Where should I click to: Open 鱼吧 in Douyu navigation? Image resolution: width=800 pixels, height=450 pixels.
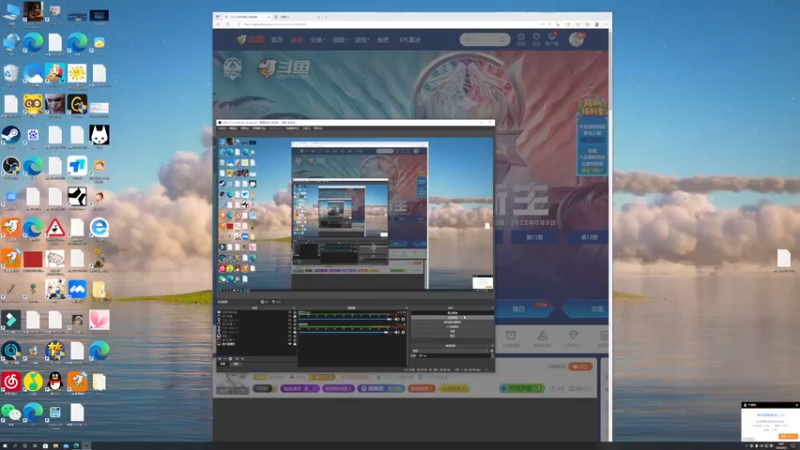383,40
